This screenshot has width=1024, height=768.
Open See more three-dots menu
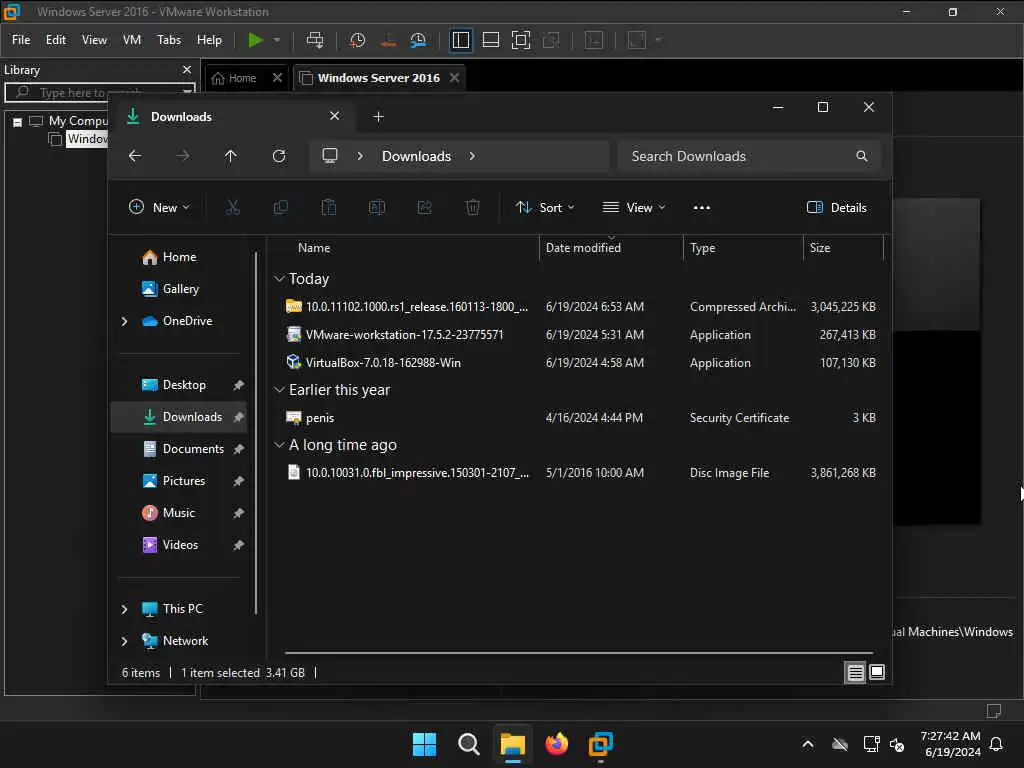[702, 208]
